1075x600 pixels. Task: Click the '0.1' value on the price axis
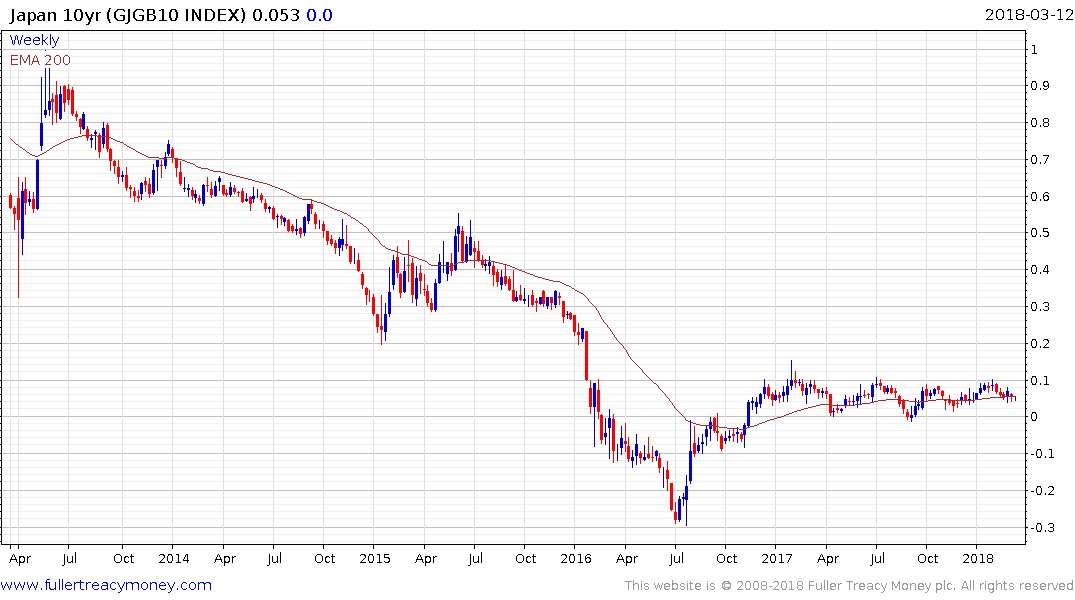[x=1040, y=381]
